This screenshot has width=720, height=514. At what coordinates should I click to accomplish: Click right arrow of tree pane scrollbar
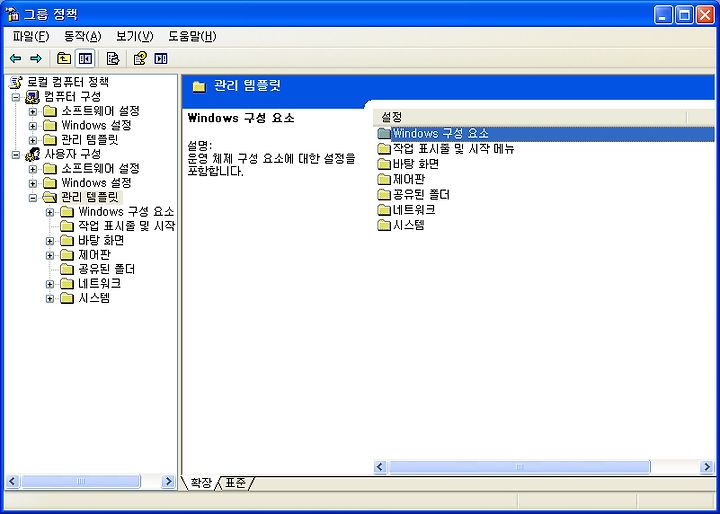(169, 481)
